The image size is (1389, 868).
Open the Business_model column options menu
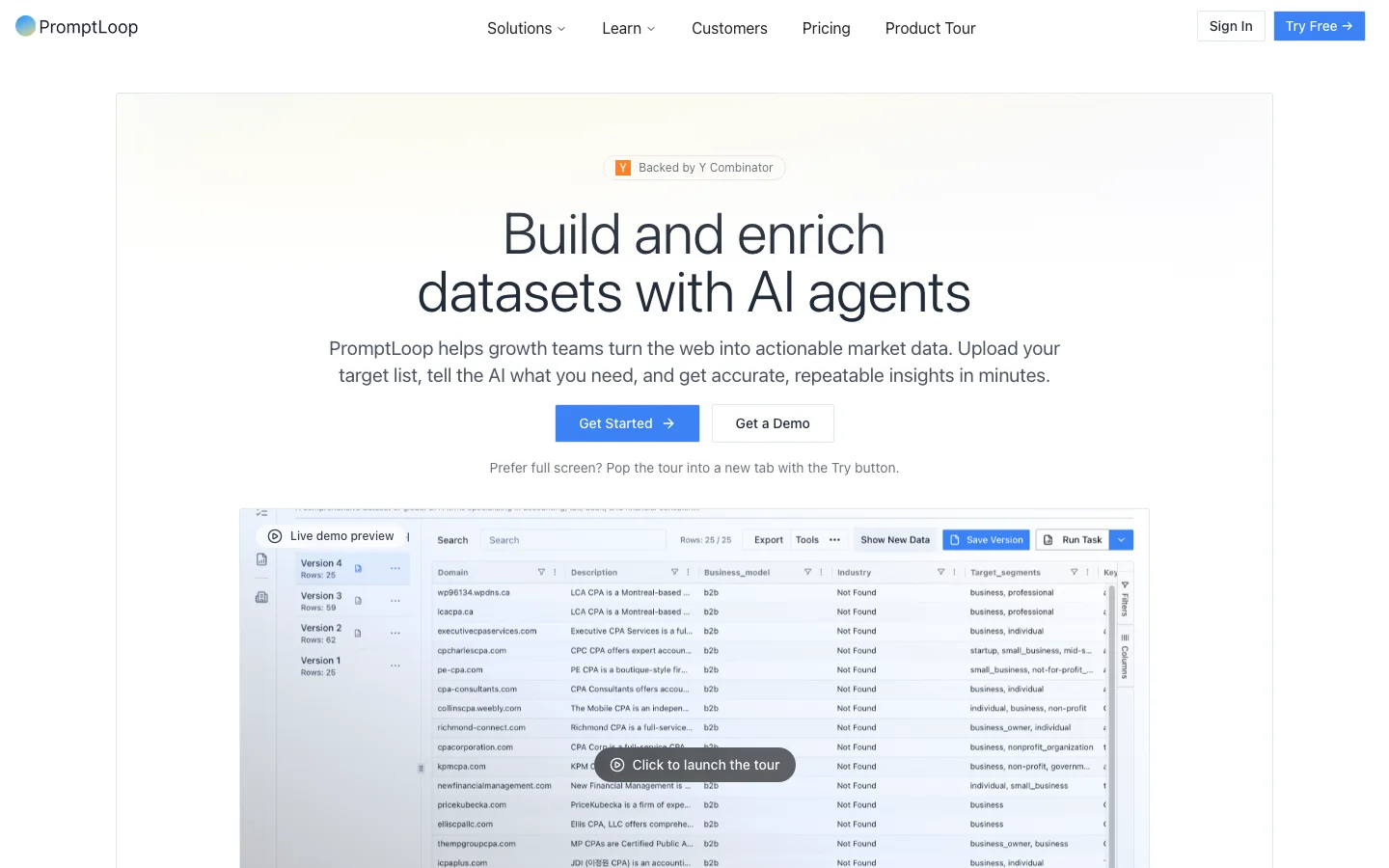pyautogui.click(x=821, y=572)
